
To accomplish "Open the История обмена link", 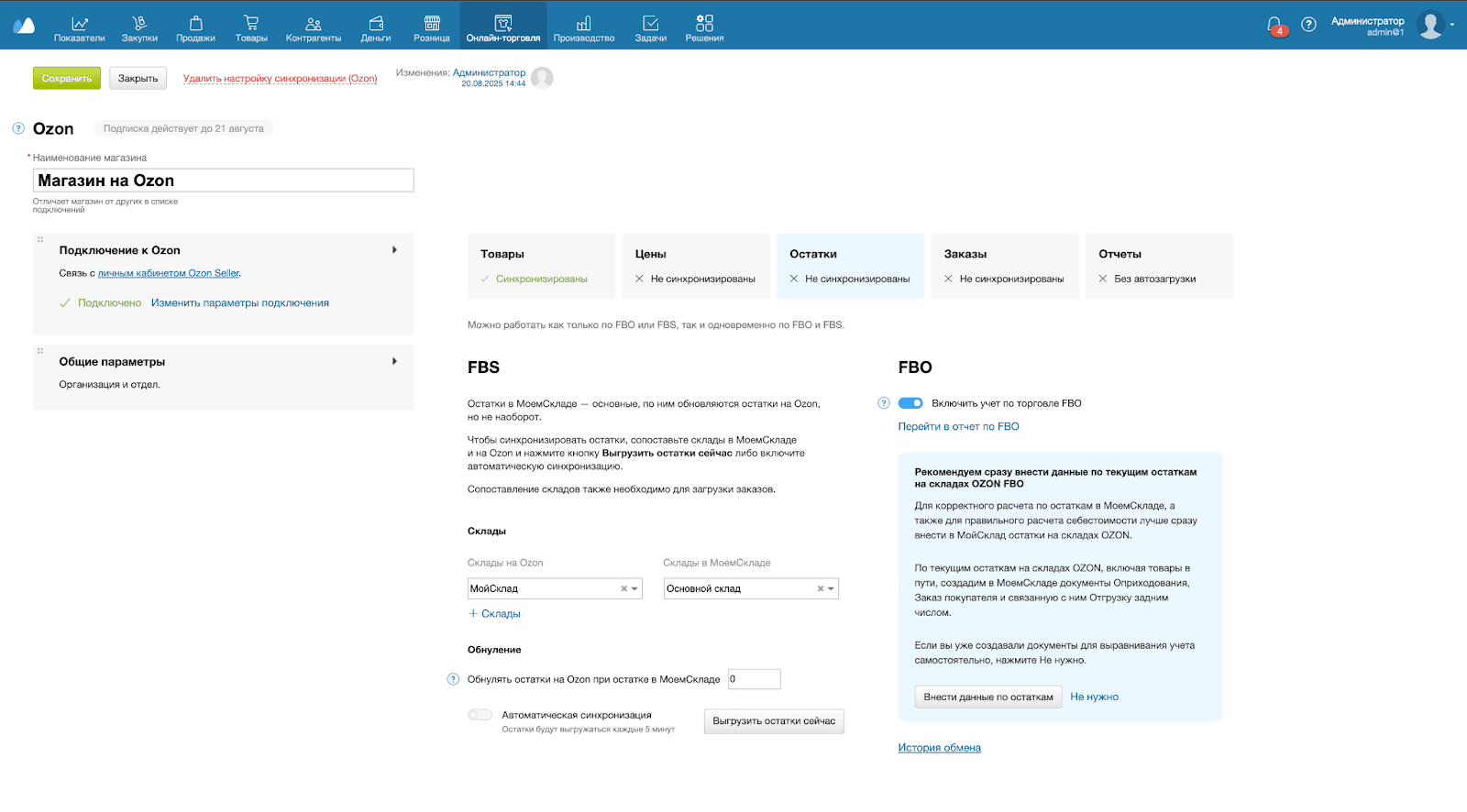I will point(939,748).
